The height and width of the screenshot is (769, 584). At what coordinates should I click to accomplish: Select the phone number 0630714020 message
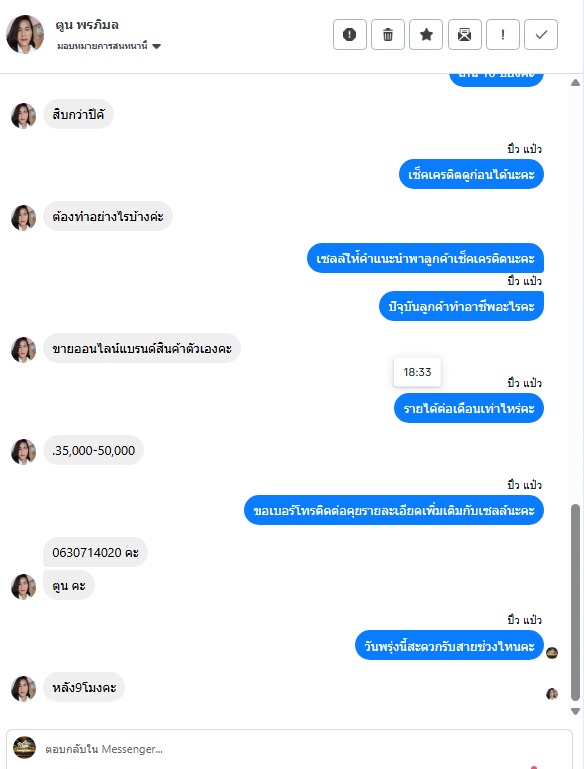pyautogui.click(x=96, y=552)
